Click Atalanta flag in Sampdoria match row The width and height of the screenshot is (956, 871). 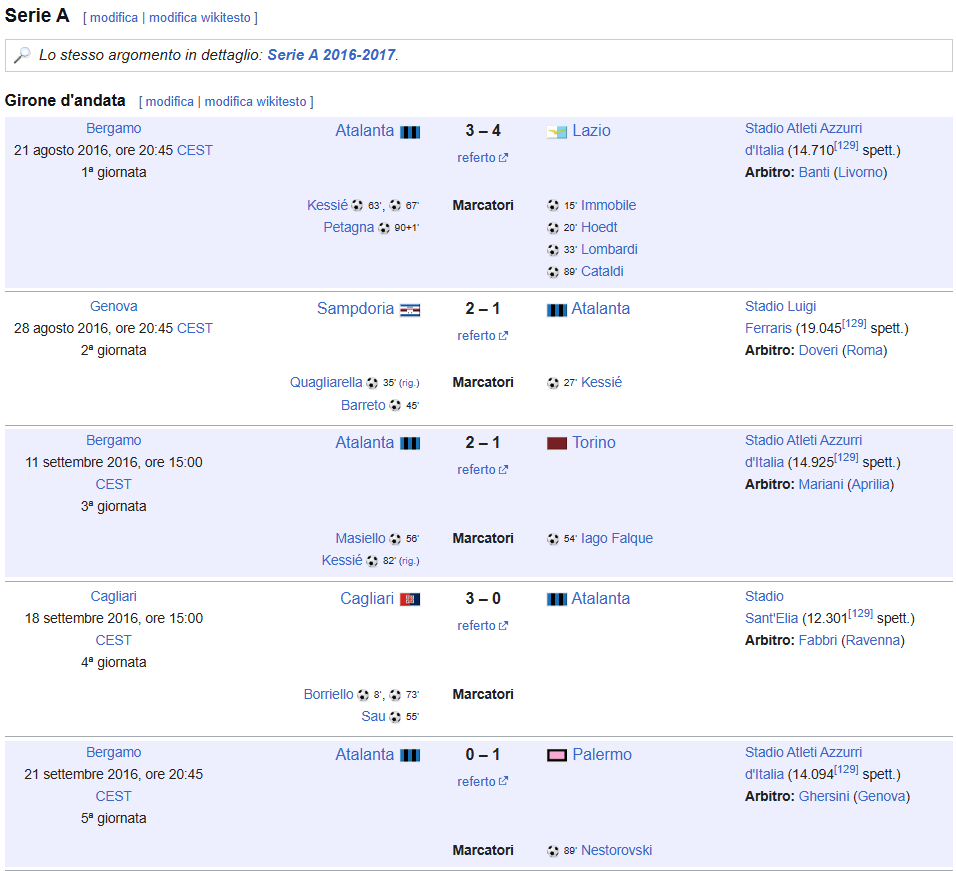tap(557, 310)
